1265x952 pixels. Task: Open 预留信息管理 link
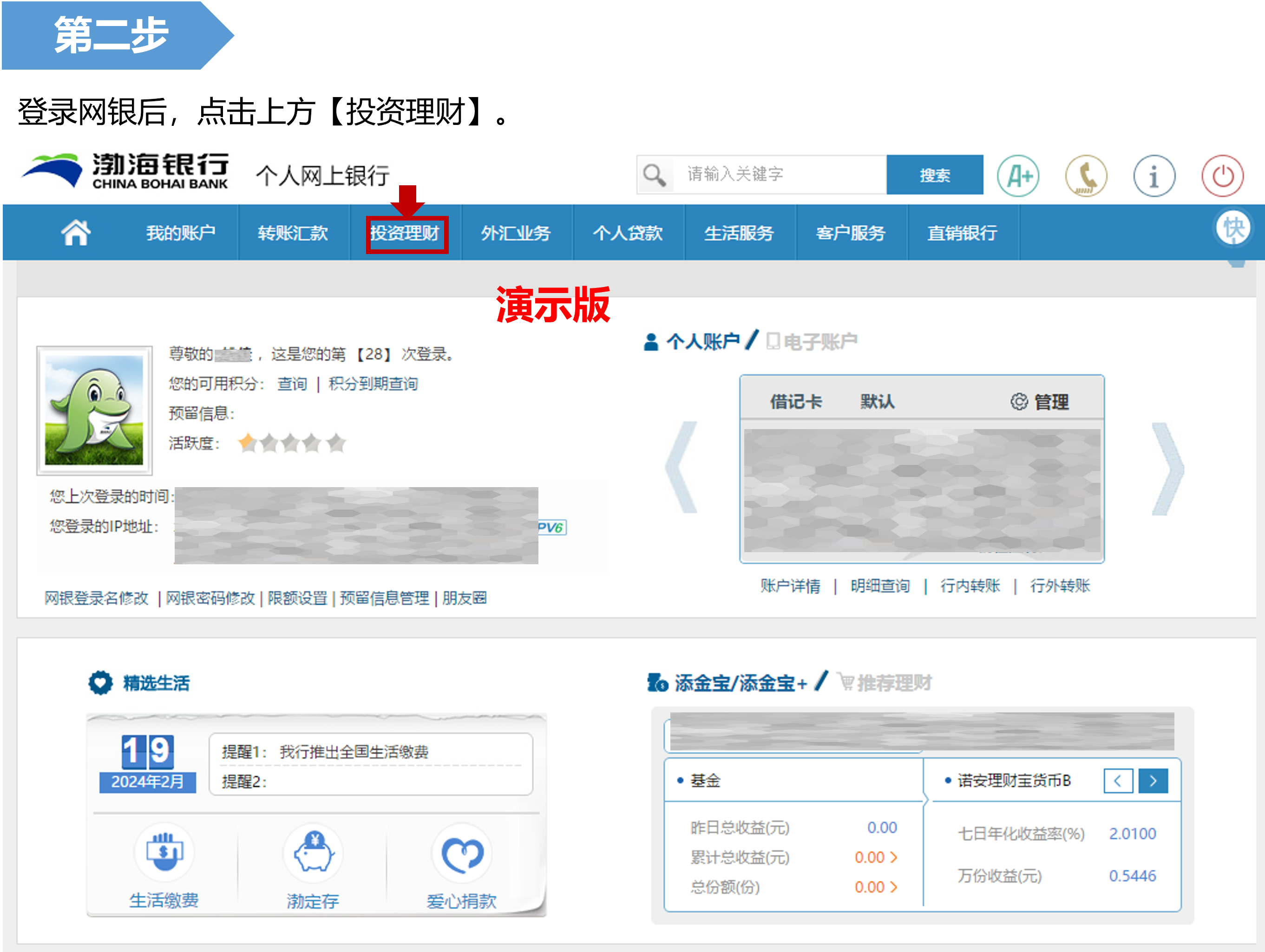pos(384,598)
